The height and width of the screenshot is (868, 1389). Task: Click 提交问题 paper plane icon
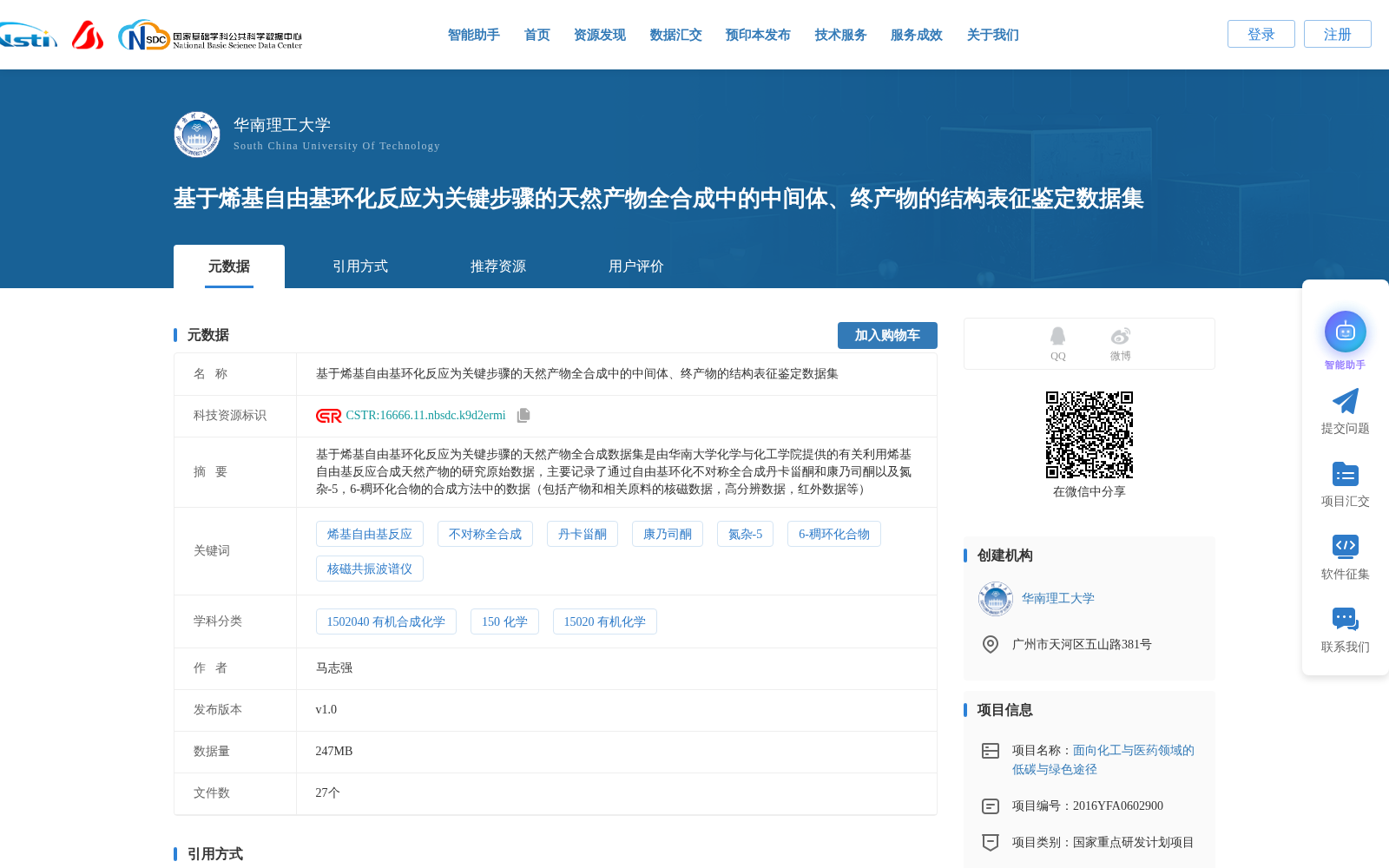1345,401
